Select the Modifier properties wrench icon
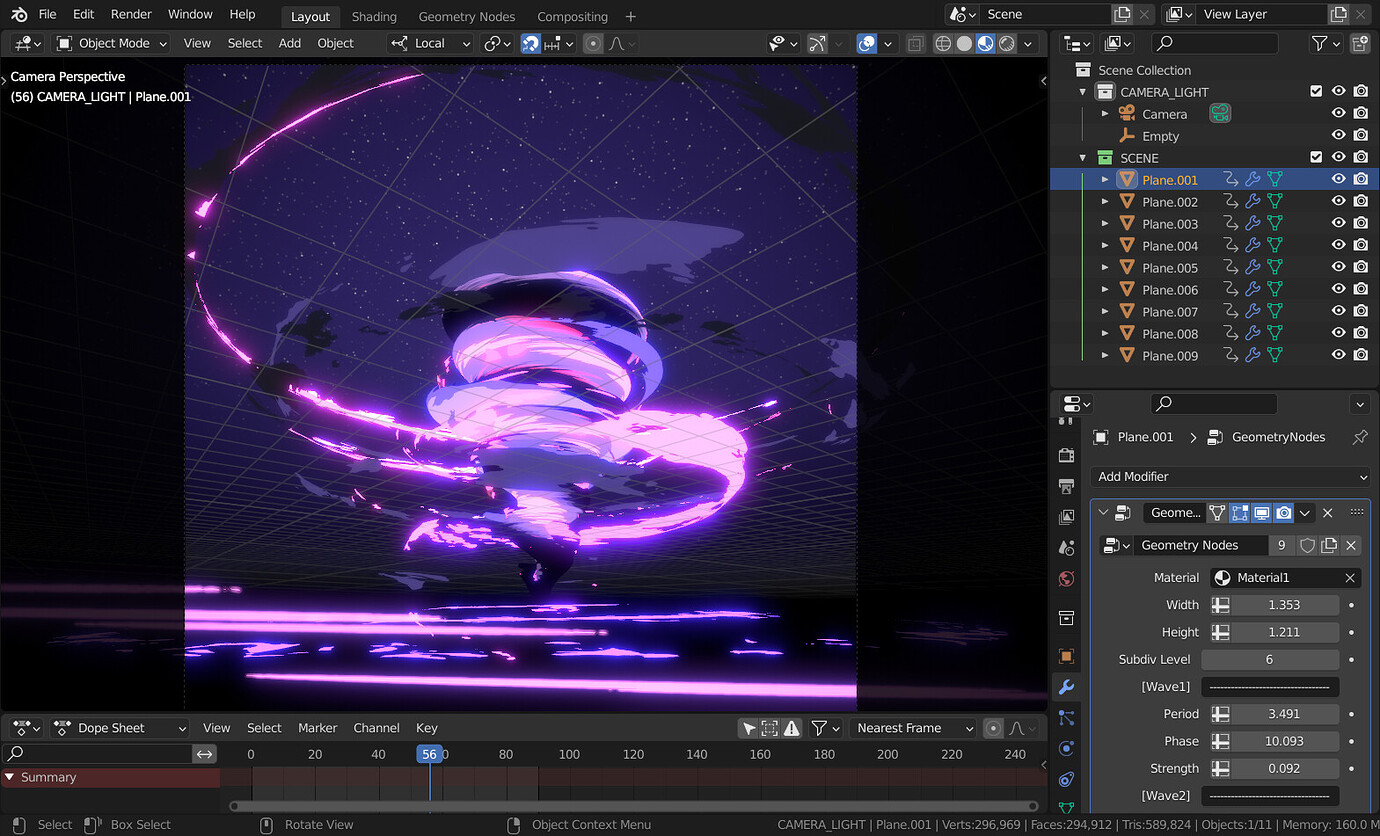The height and width of the screenshot is (836, 1380). point(1066,688)
